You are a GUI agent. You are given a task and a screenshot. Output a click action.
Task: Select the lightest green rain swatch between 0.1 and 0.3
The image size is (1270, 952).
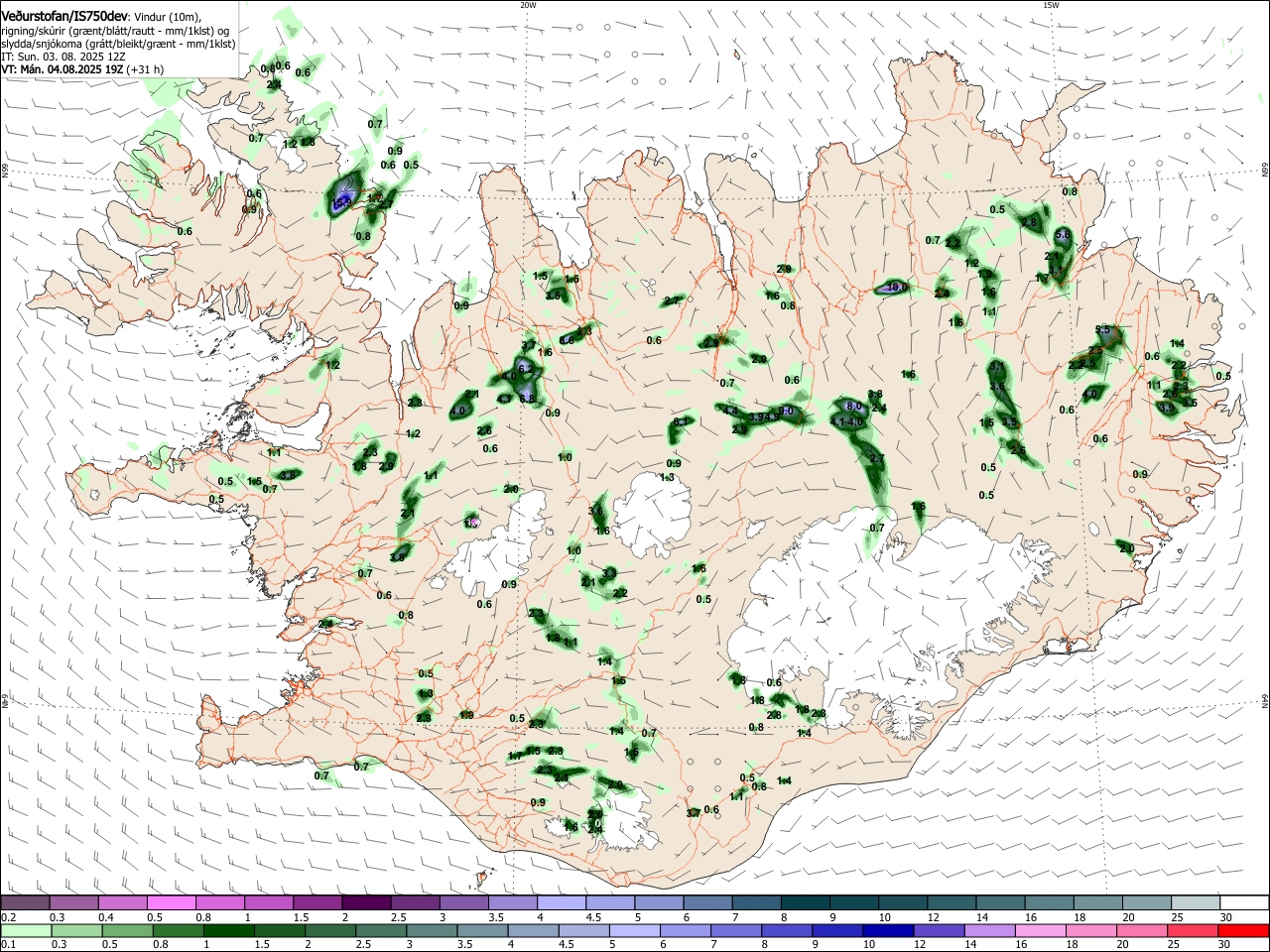tap(25, 930)
